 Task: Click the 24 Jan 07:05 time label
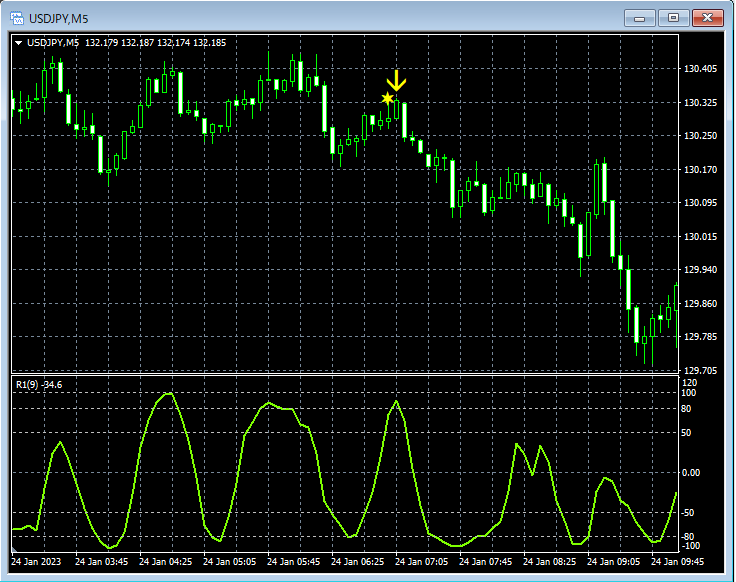click(x=422, y=562)
